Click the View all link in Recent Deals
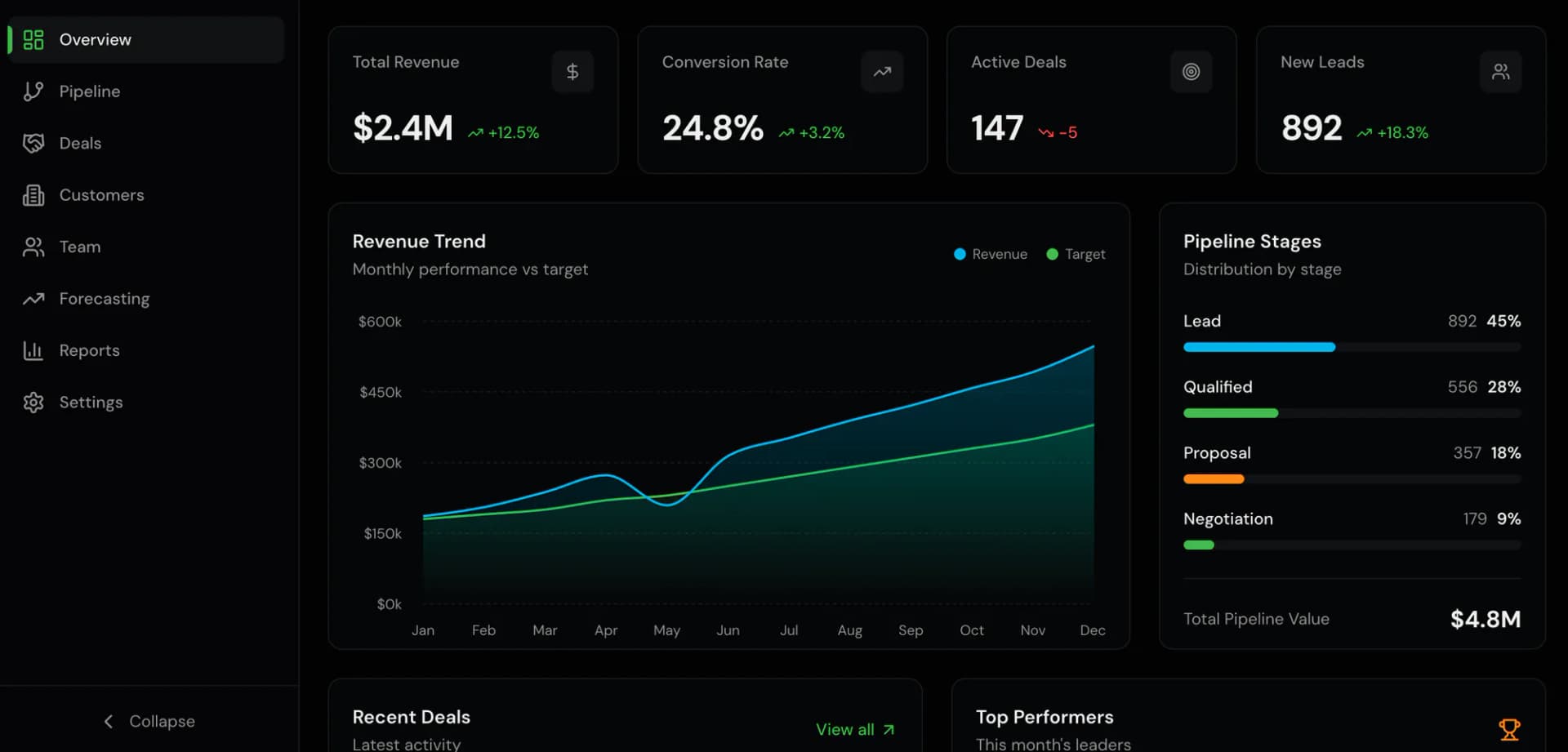 pyautogui.click(x=855, y=729)
